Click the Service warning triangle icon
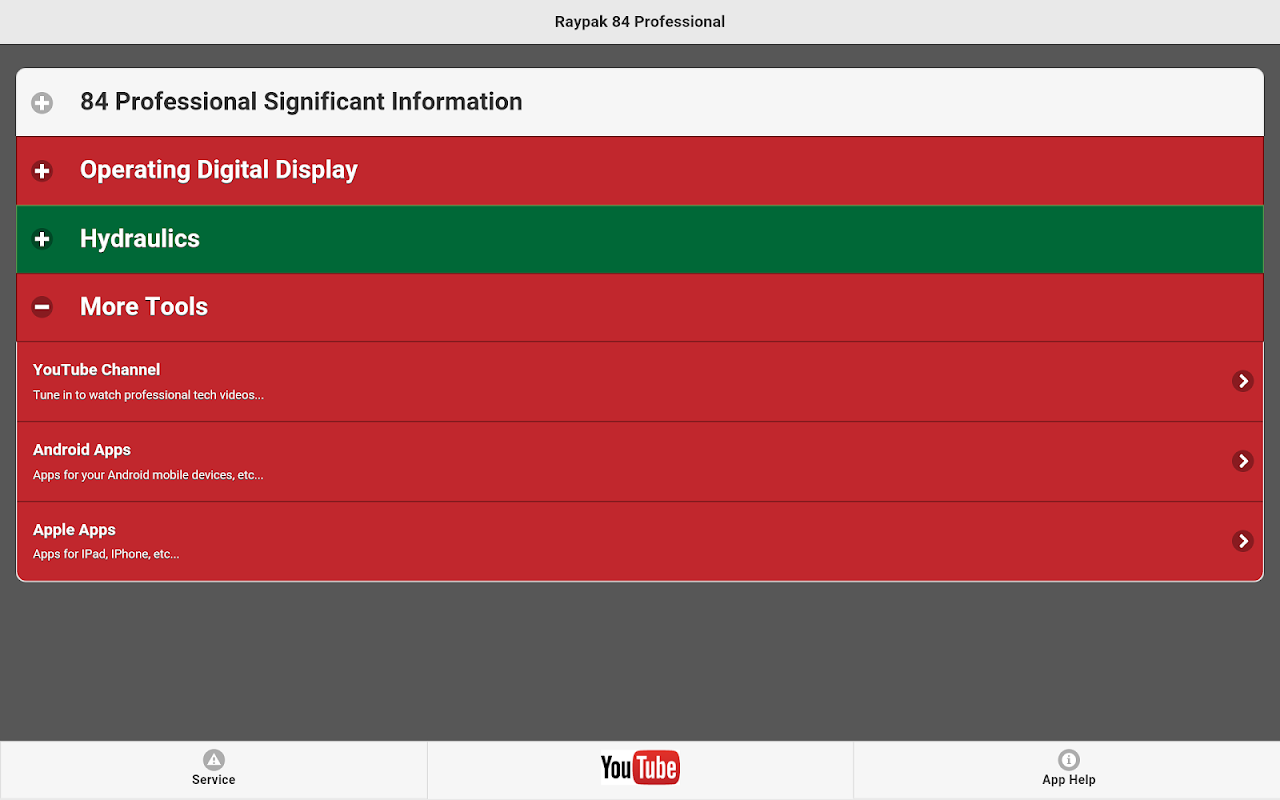Image resolution: width=1280 pixels, height=800 pixels. (x=213, y=760)
